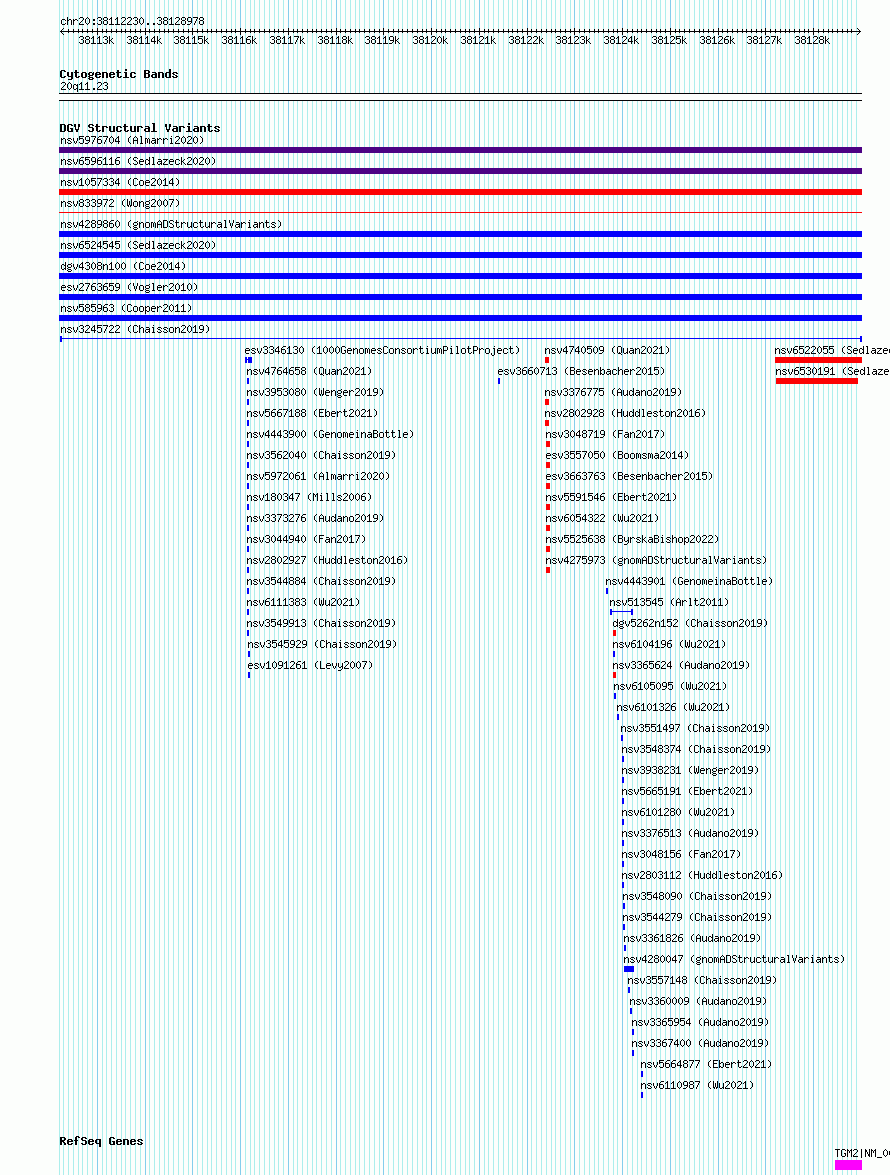Click nsv5591546 (Ebert2021) label
Image resolution: width=890 pixels, height=1175 pixels.
[x=611, y=497]
